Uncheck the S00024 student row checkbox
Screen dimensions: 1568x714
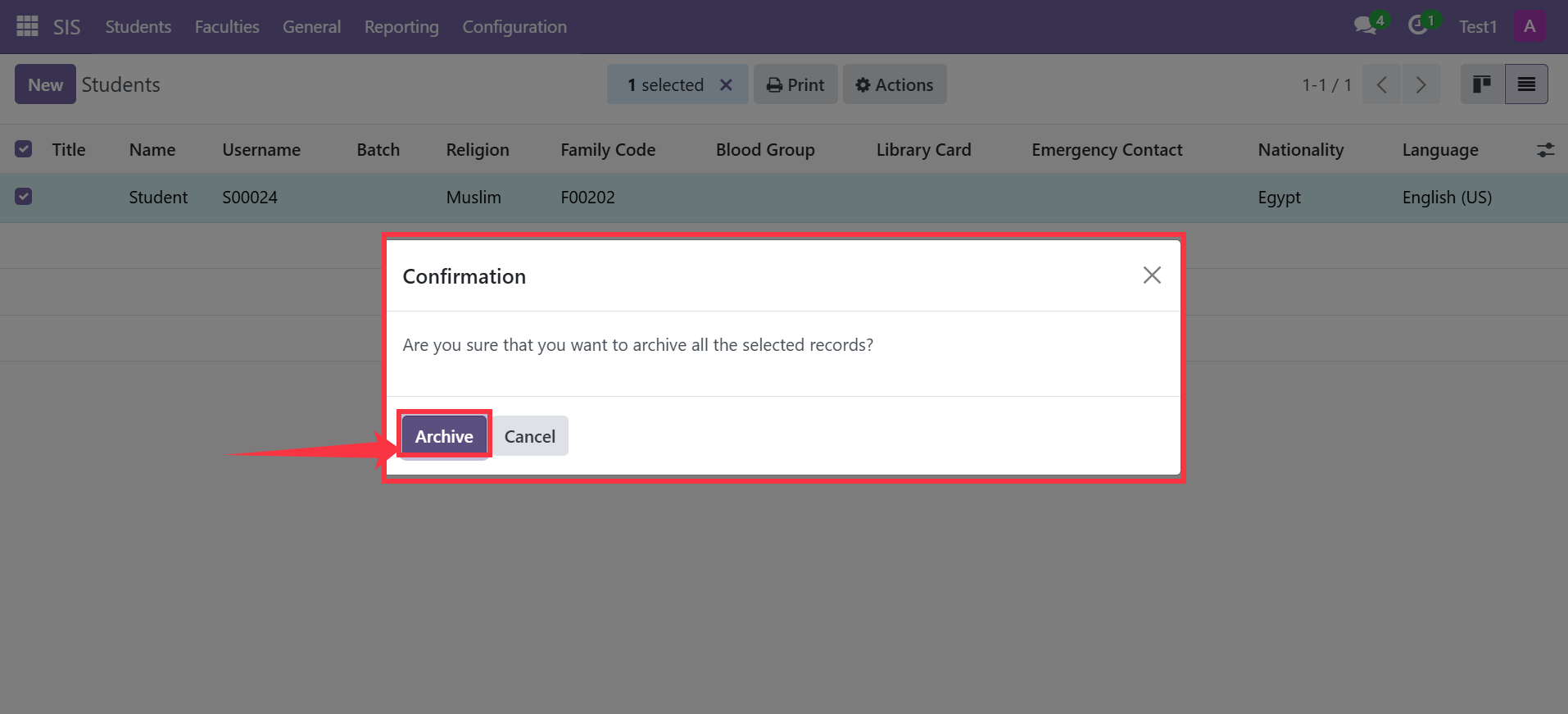click(x=24, y=197)
